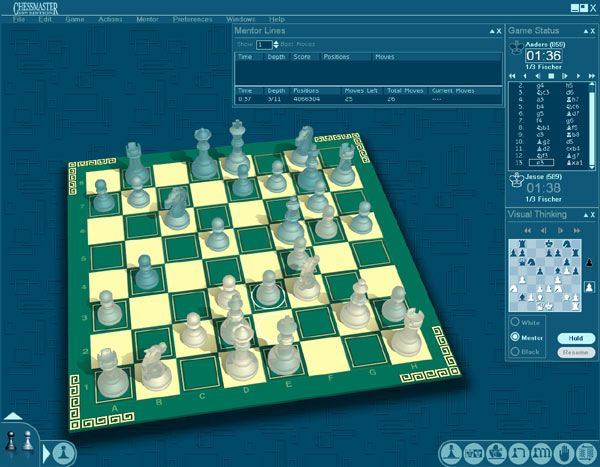Select the Black radio button
The width and height of the screenshot is (600, 467).
(515, 351)
